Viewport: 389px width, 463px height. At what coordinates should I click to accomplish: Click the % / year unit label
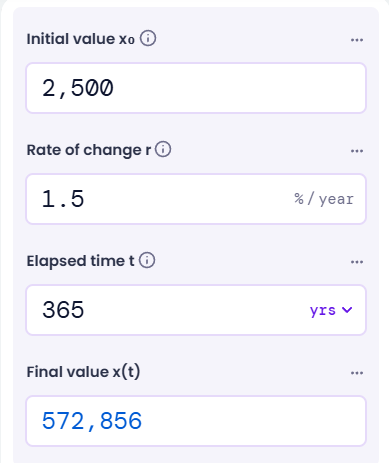point(324,199)
